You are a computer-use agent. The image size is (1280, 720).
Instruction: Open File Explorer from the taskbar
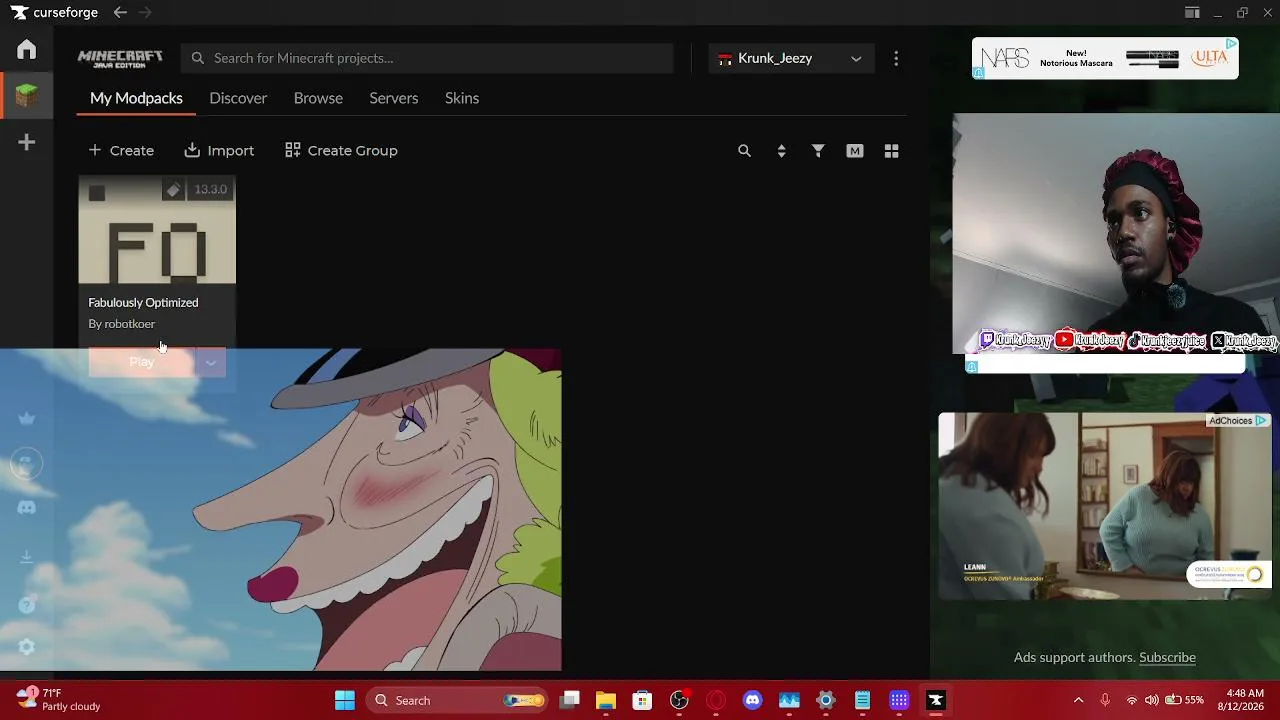tap(605, 700)
